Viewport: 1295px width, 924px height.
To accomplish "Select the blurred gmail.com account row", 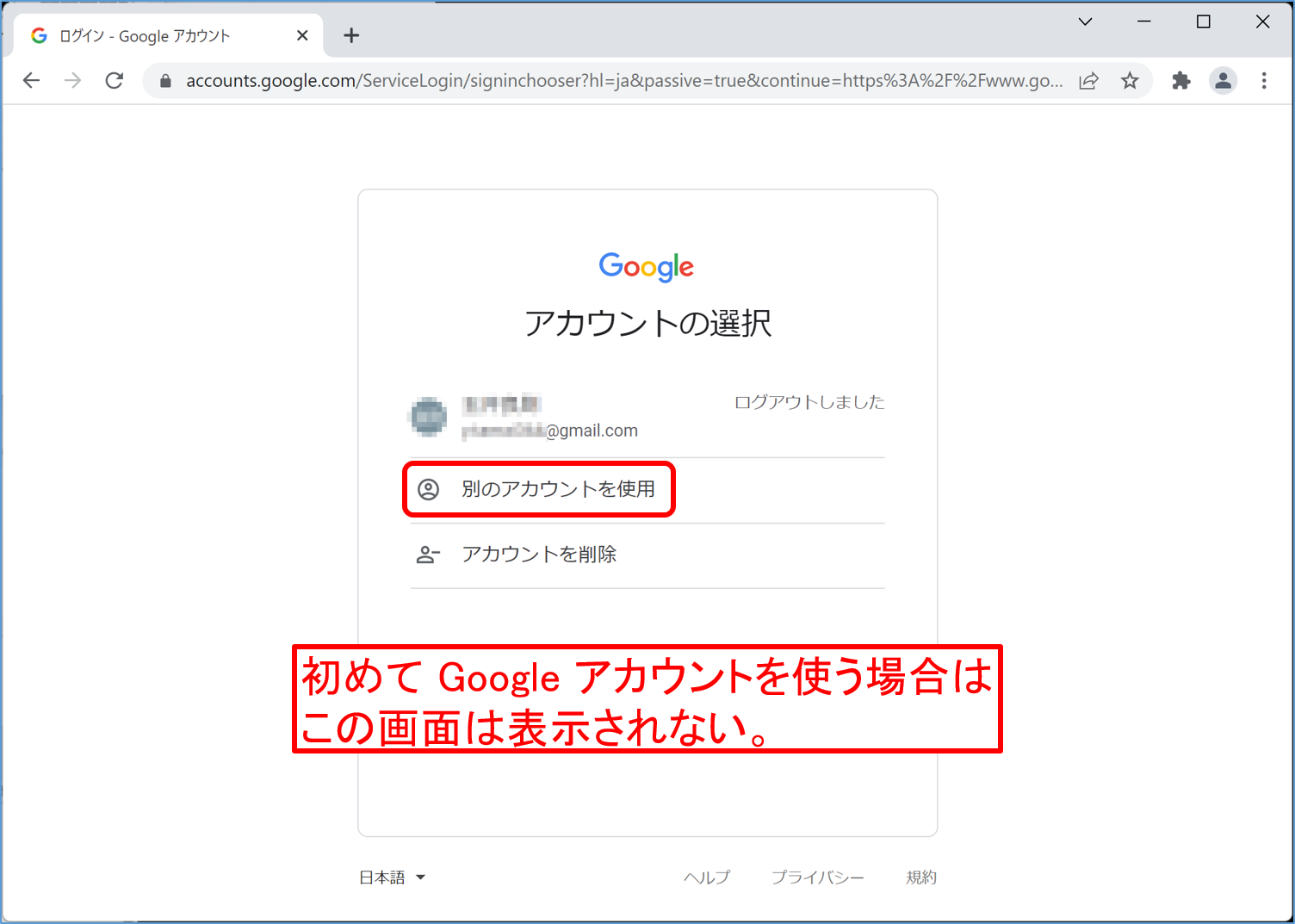I will [x=647, y=417].
